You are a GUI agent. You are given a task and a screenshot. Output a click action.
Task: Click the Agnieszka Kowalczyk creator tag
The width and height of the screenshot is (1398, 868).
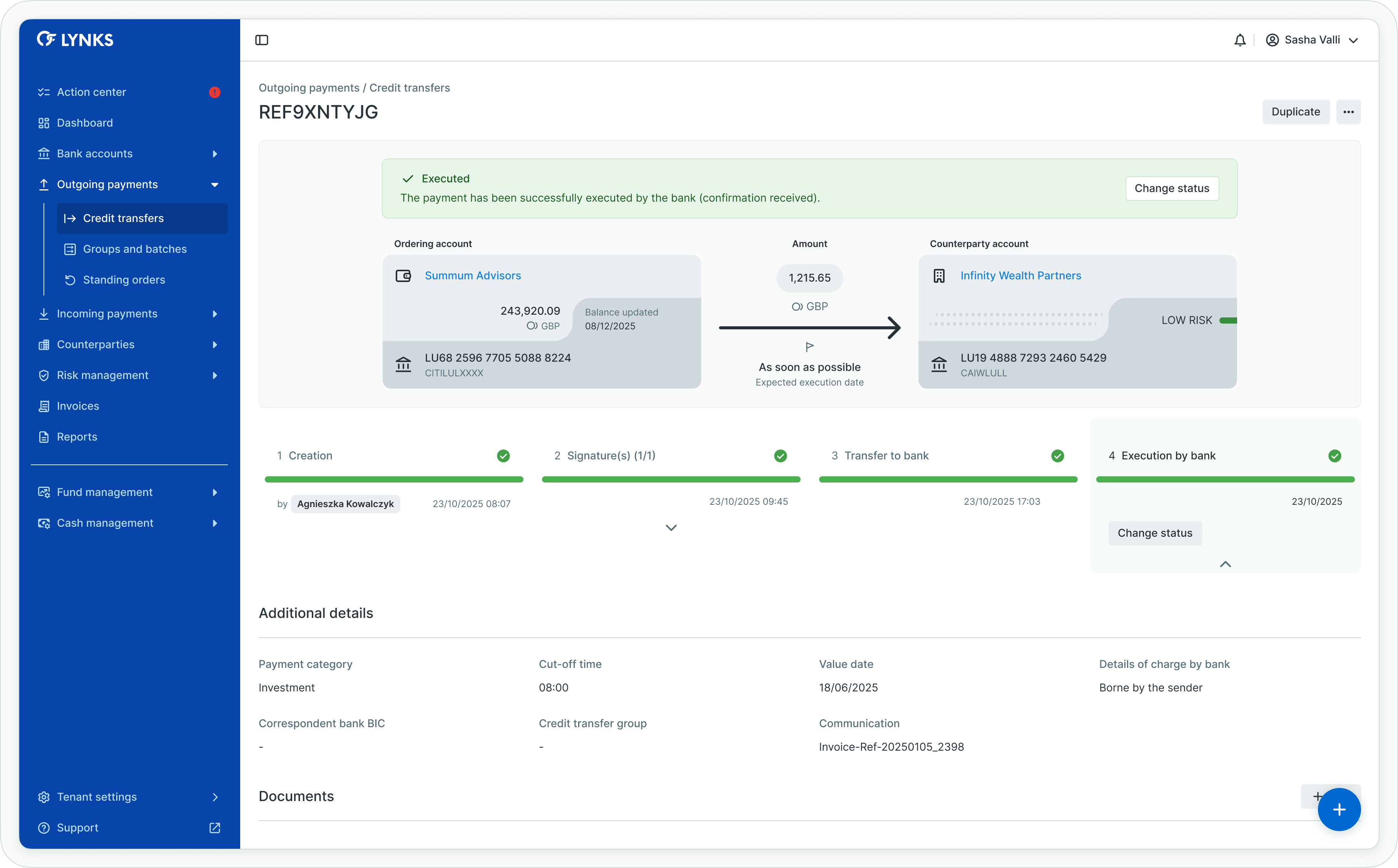pos(345,504)
